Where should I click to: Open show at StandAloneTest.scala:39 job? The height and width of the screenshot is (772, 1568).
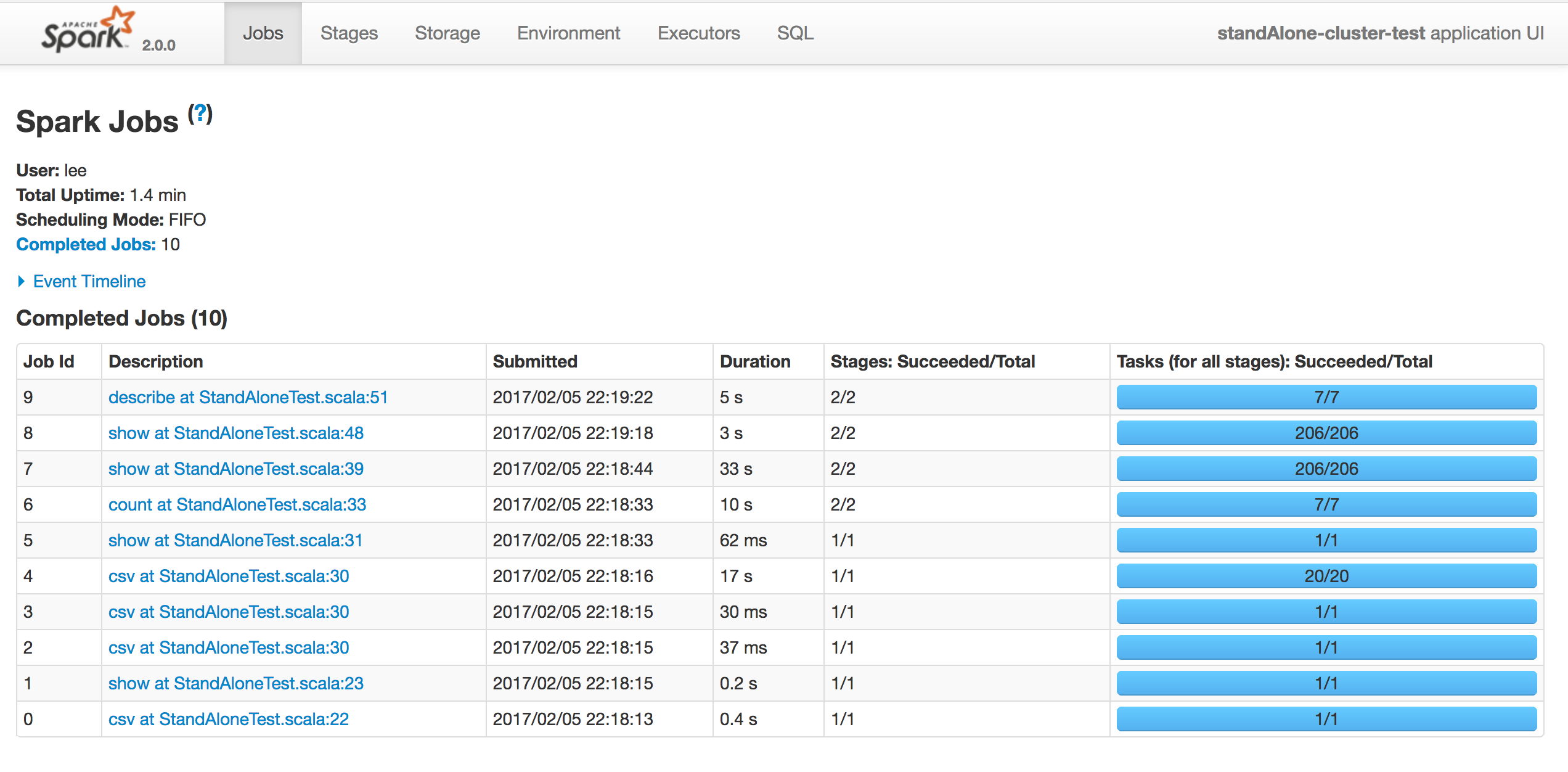(236, 469)
